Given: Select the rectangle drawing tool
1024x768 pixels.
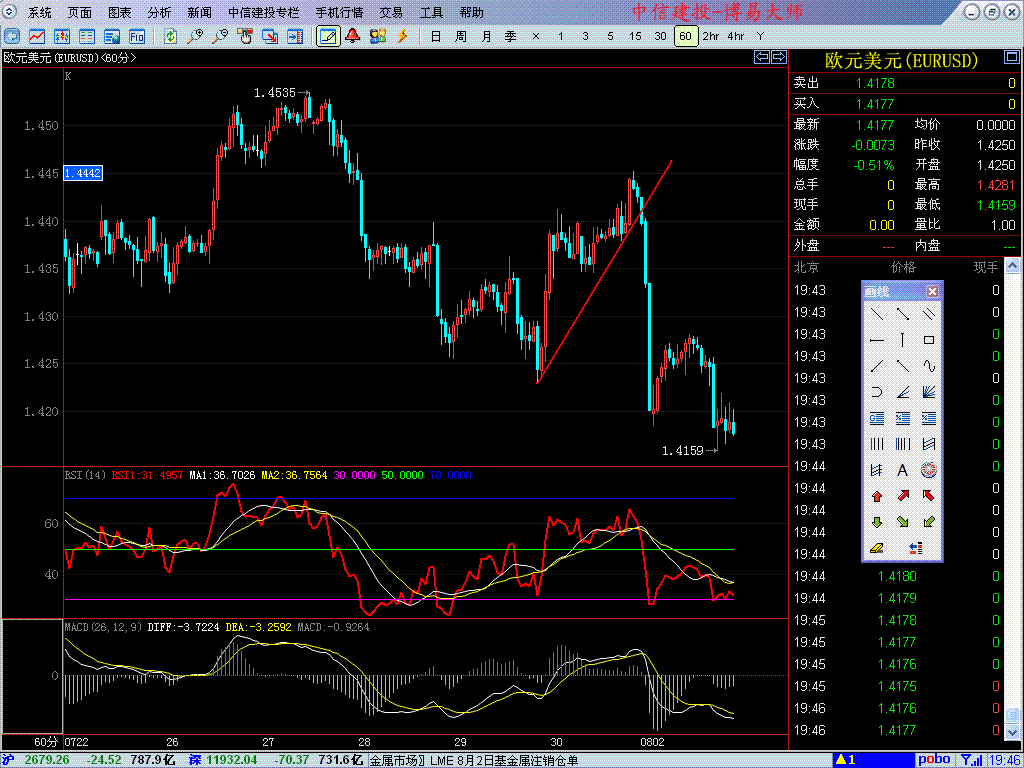Looking at the screenshot, I should pyautogui.click(x=929, y=340).
